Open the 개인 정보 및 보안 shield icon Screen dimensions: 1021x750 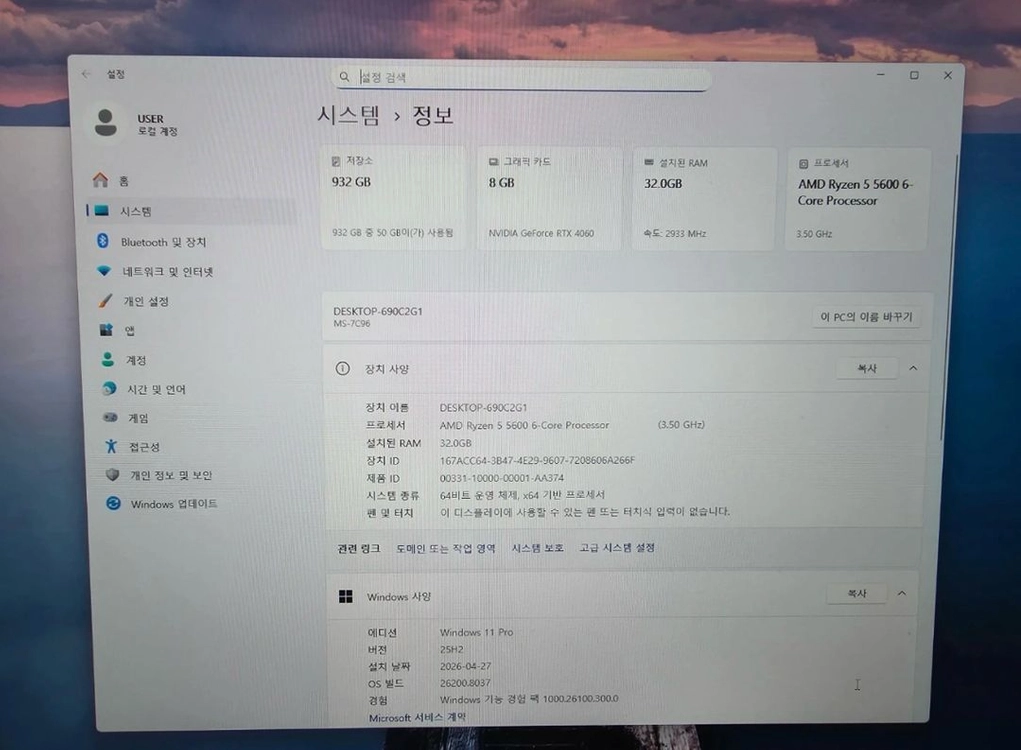(113, 475)
